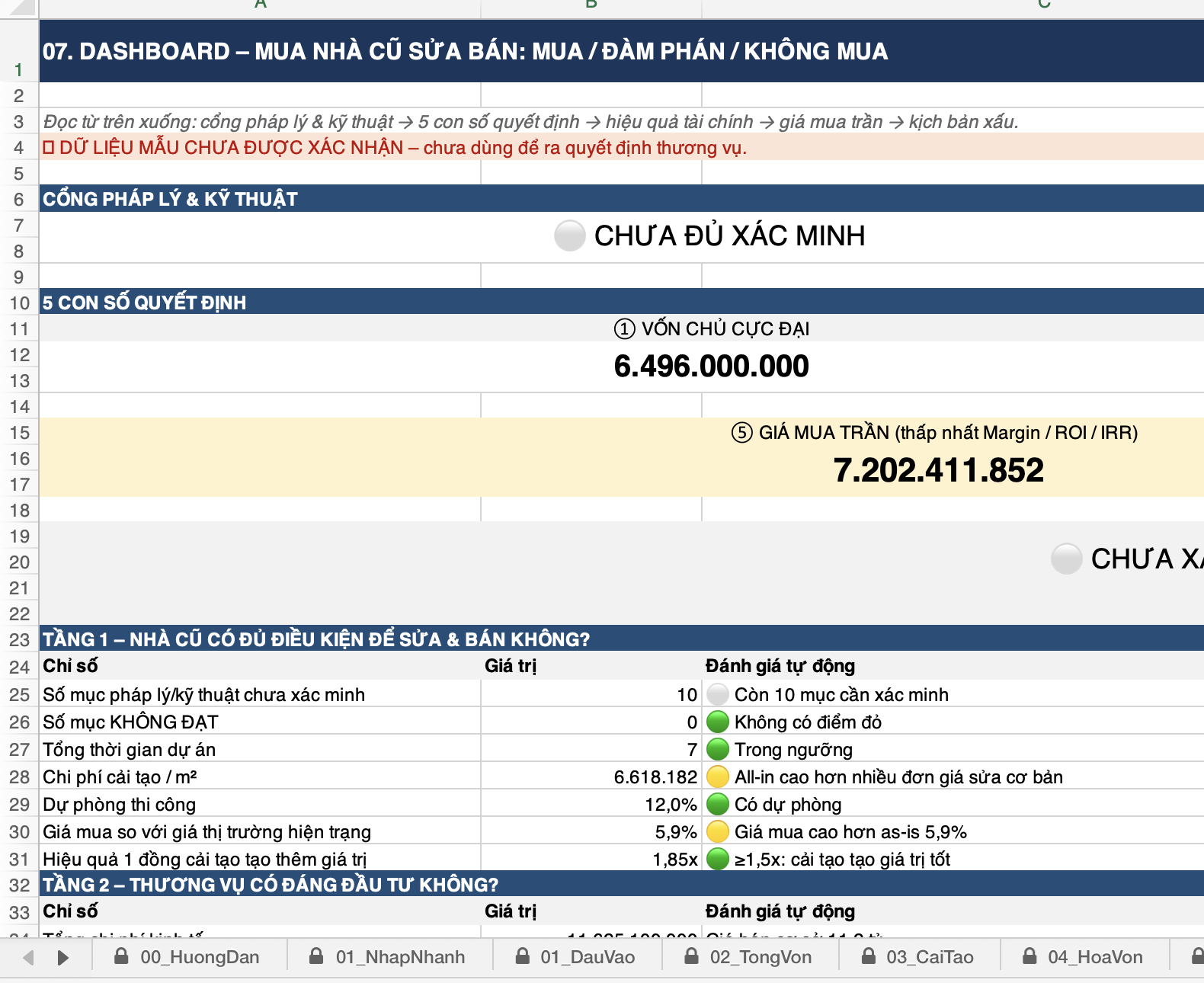The width and height of the screenshot is (1204, 983).
Task: Open the 03_CaiTao sheet tab
Action: tap(919, 957)
